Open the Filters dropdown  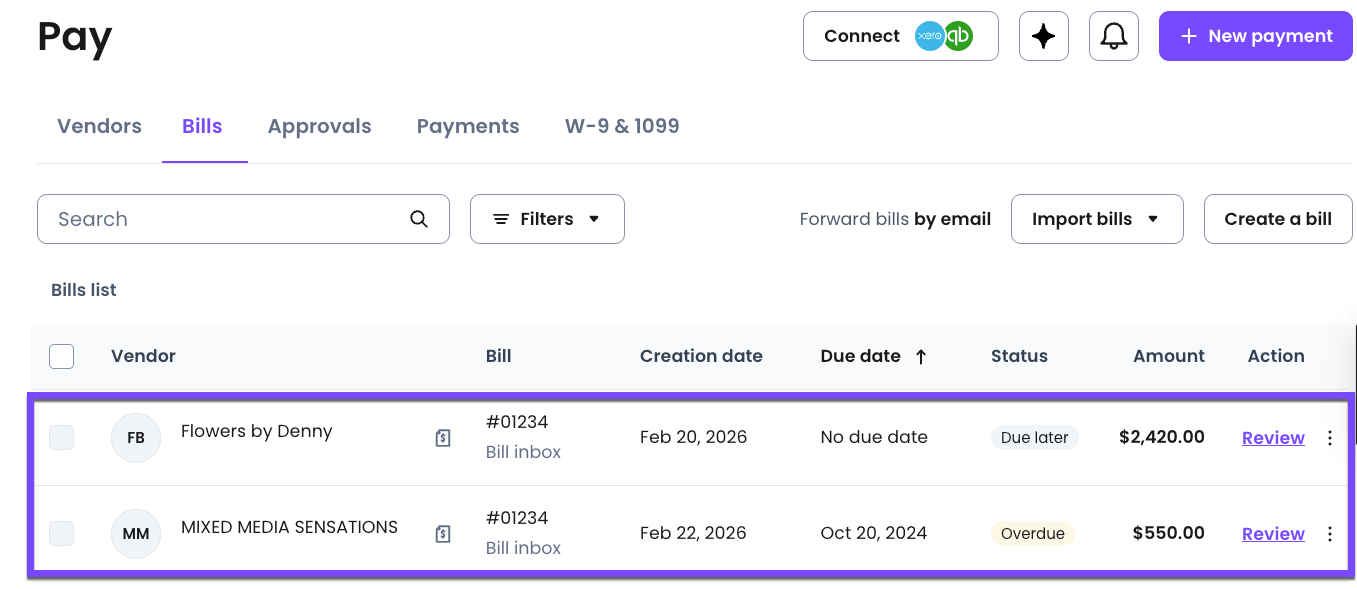pyautogui.click(x=547, y=218)
